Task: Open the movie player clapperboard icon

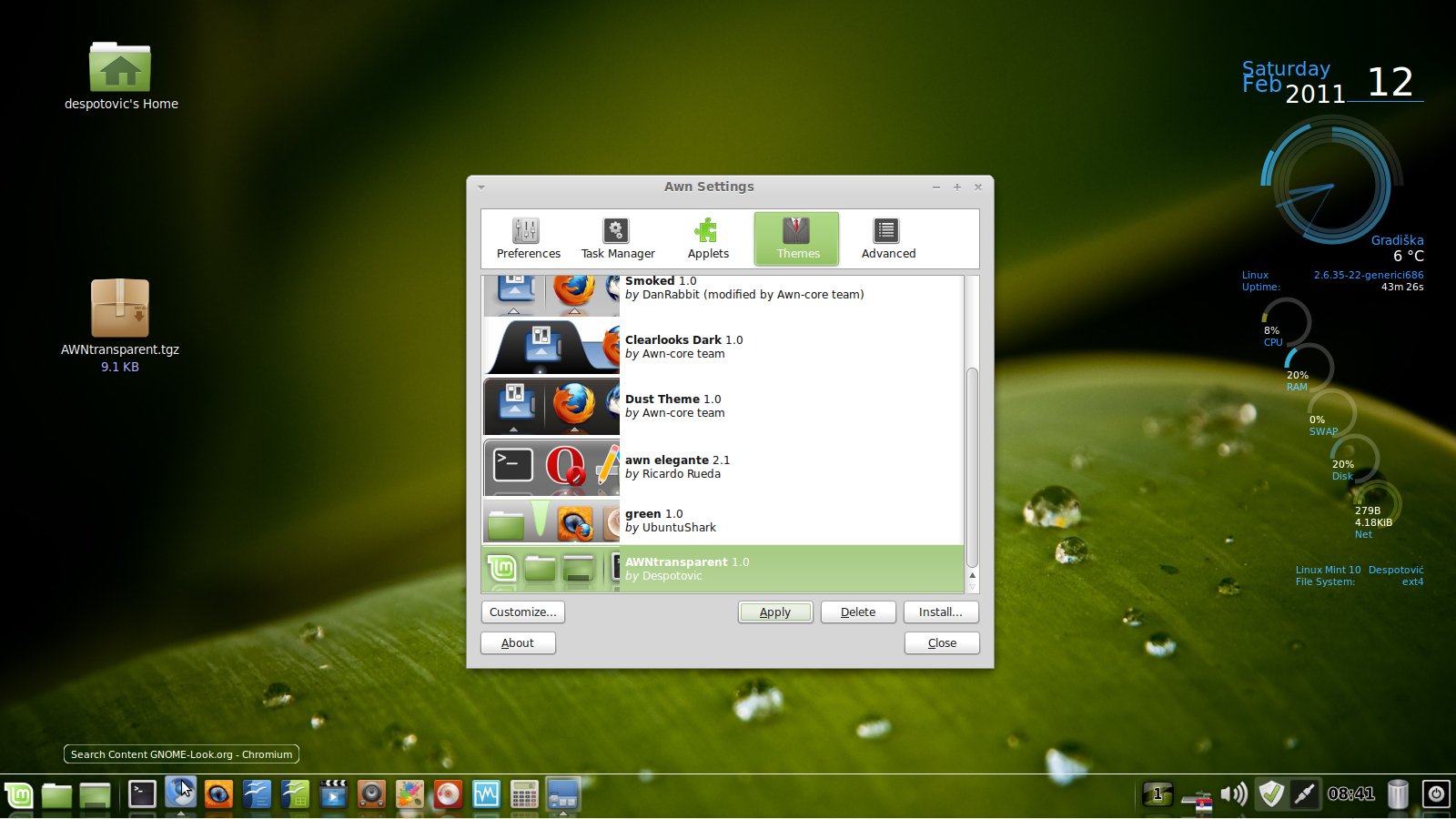Action: coord(333,794)
